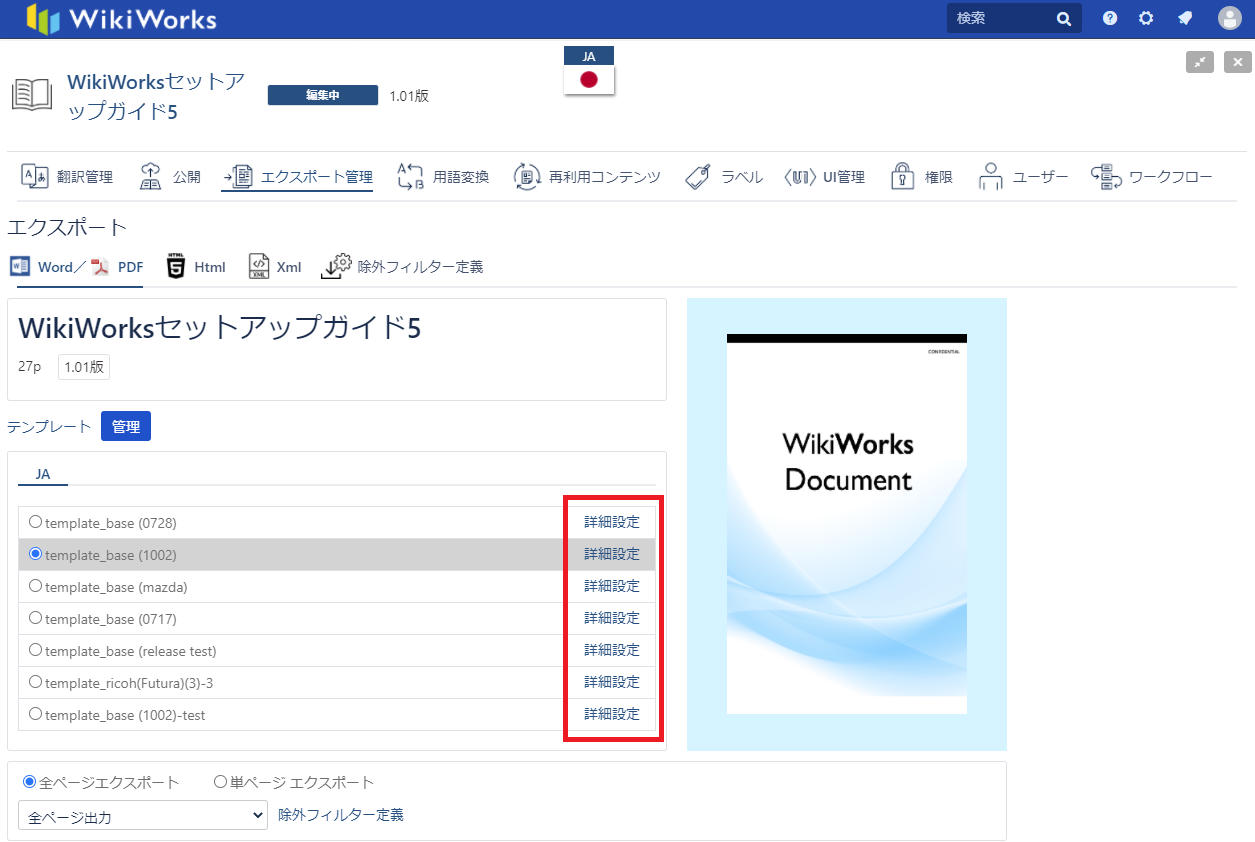Switch to the Xml export tab

point(276,267)
